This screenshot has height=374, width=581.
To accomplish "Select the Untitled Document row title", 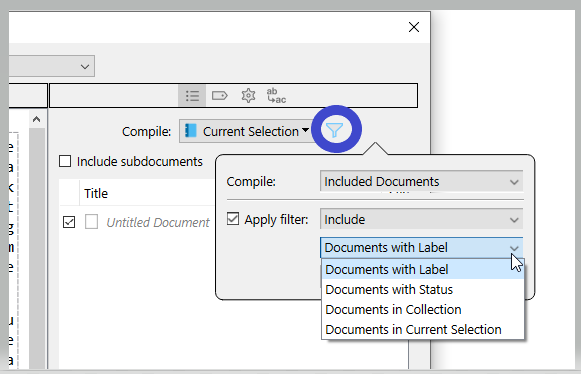I will (x=158, y=222).
